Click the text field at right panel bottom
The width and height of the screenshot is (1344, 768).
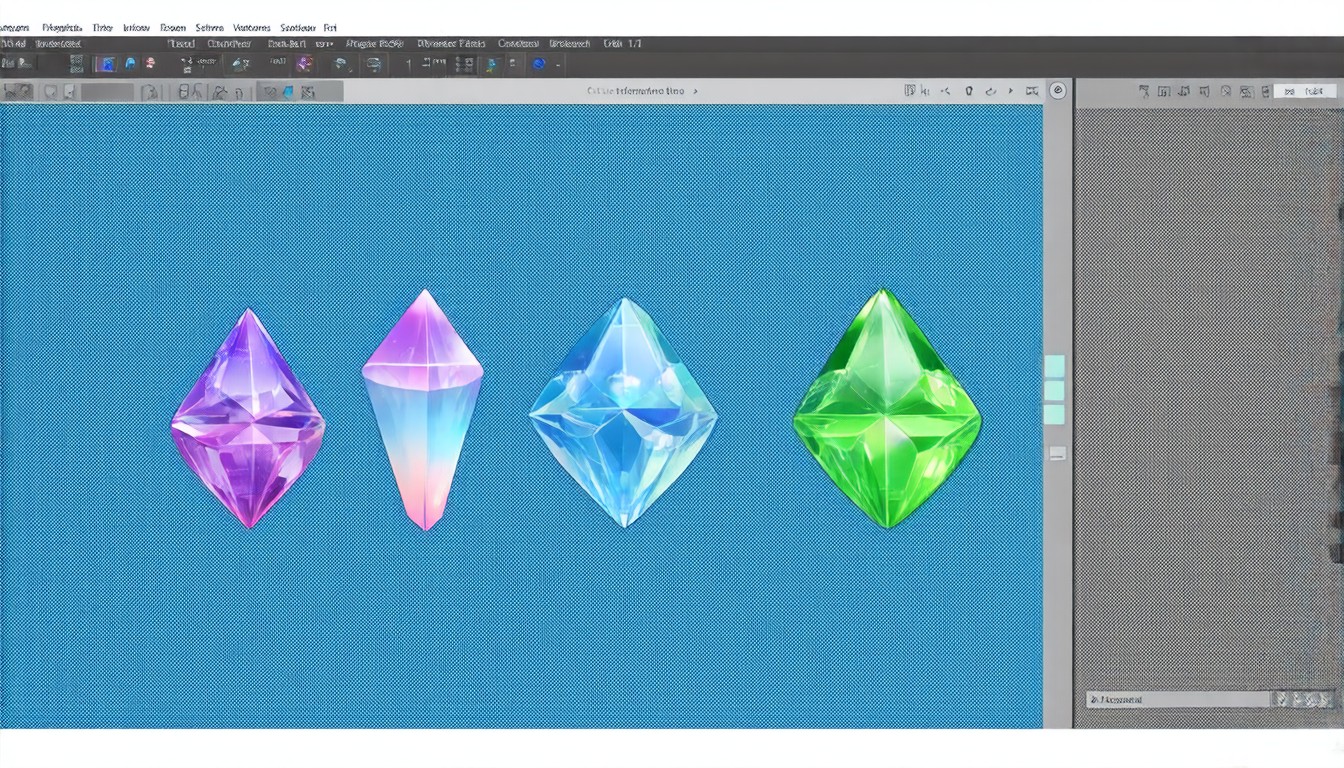[x=1178, y=700]
